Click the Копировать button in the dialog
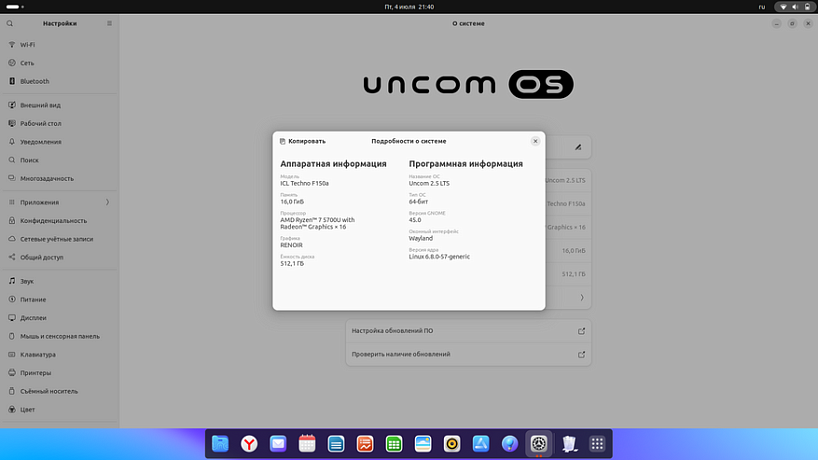Screen dimensions: 818x460 (x=302, y=141)
